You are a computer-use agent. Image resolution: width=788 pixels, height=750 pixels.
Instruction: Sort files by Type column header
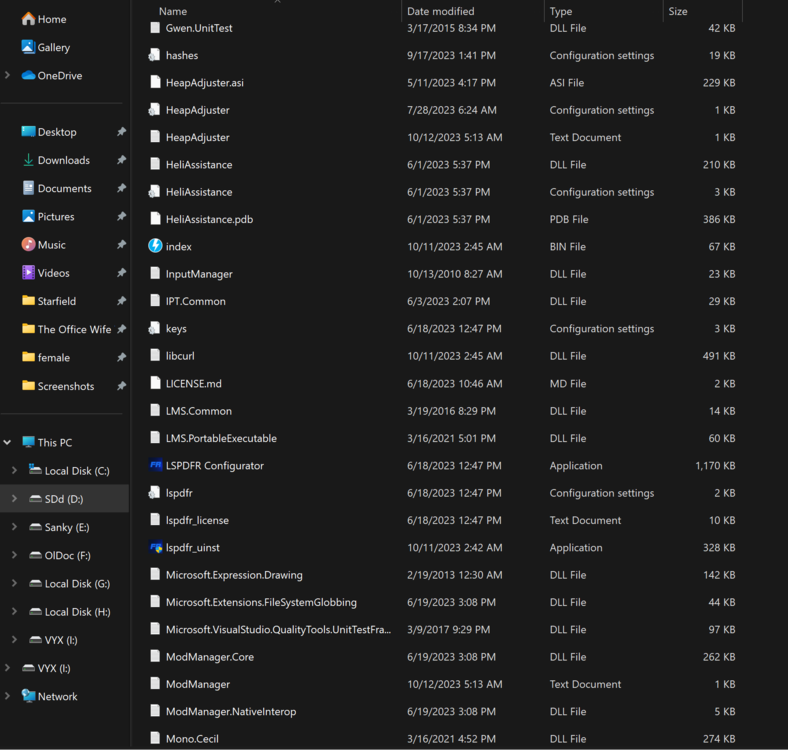pos(561,11)
